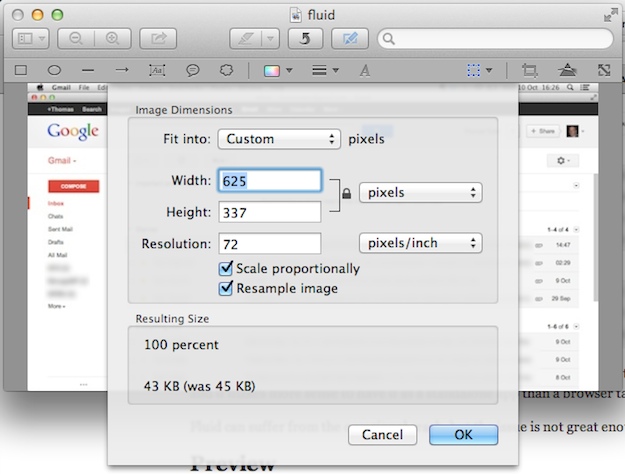Select the speech bubble tool

(x=192, y=71)
